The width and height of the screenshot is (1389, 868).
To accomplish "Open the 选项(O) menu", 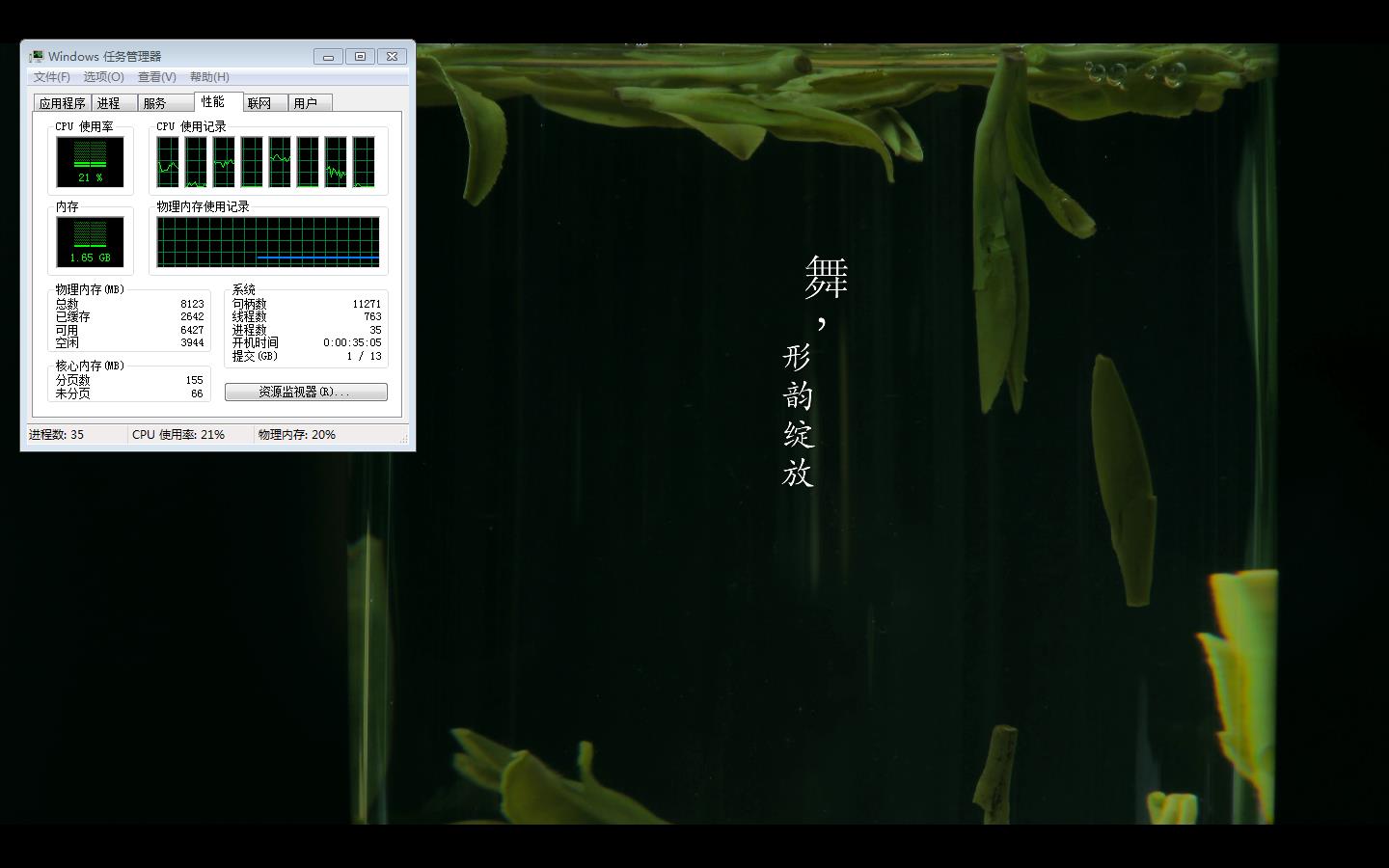I will coord(103,77).
